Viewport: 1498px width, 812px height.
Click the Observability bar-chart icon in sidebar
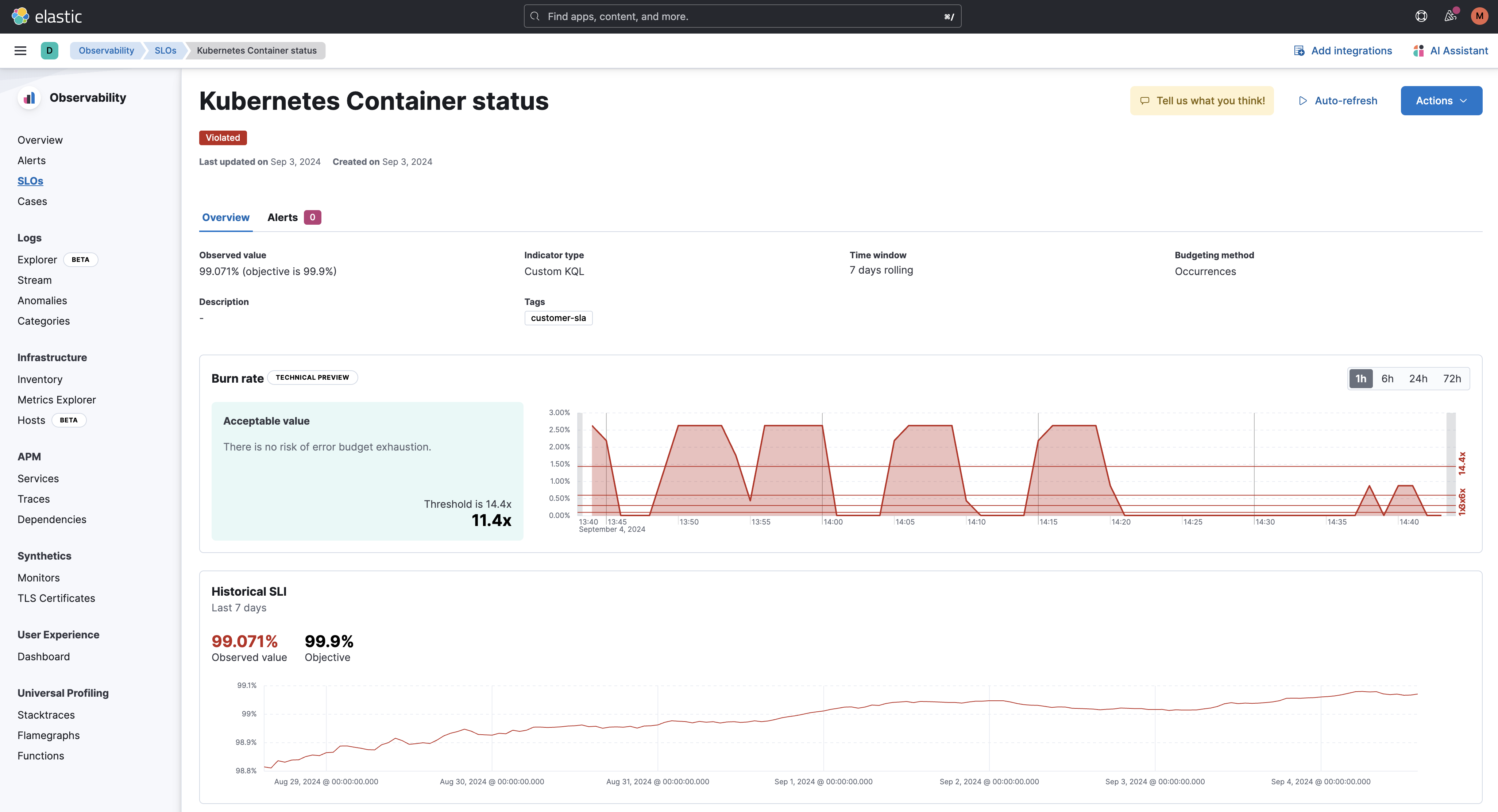coord(29,98)
